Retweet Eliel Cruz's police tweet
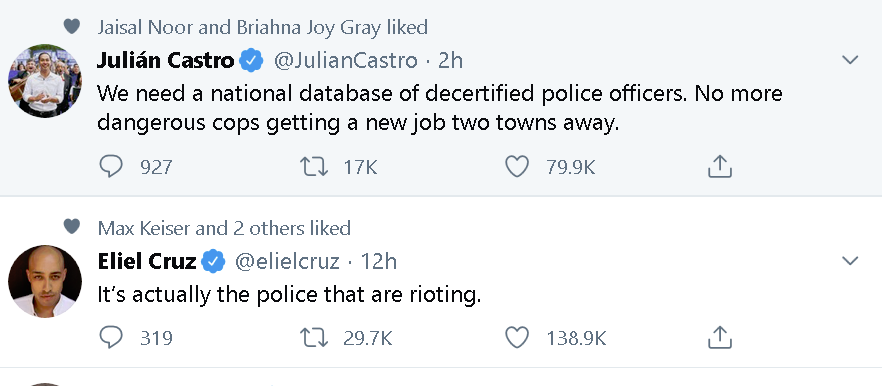 314,338
